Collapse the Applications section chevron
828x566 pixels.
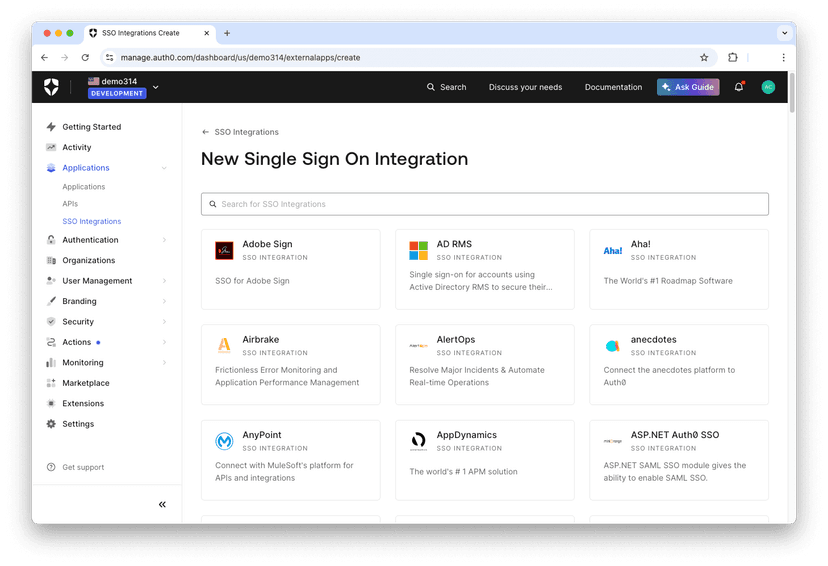[164, 168]
